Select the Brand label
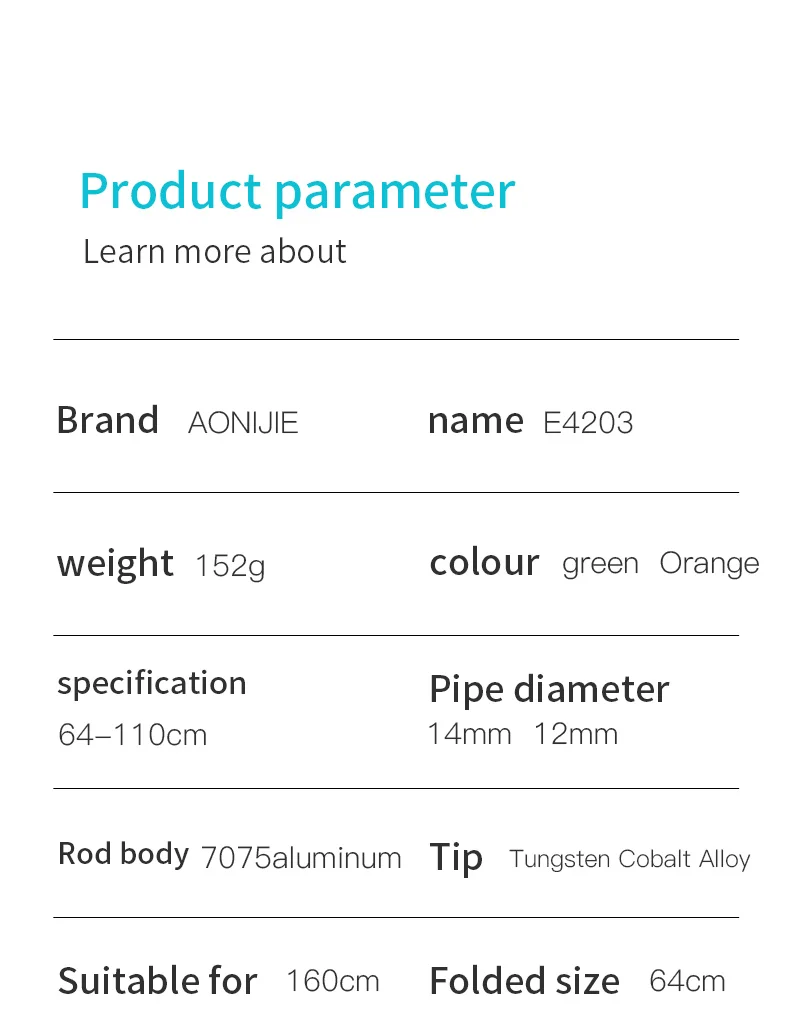The image size is (790, 1031). (x=107, y=421)
